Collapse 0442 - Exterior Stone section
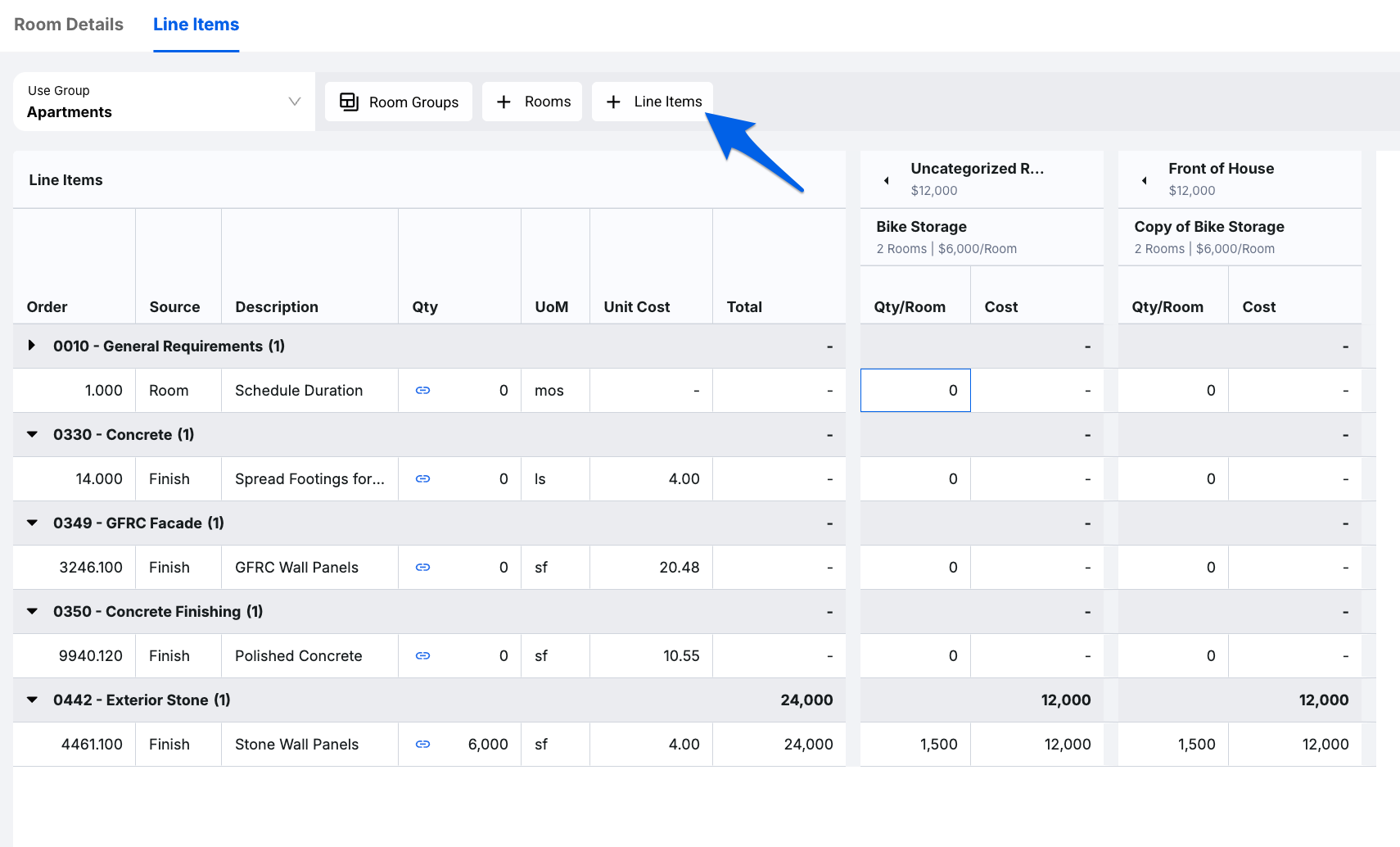 point(32,700)
